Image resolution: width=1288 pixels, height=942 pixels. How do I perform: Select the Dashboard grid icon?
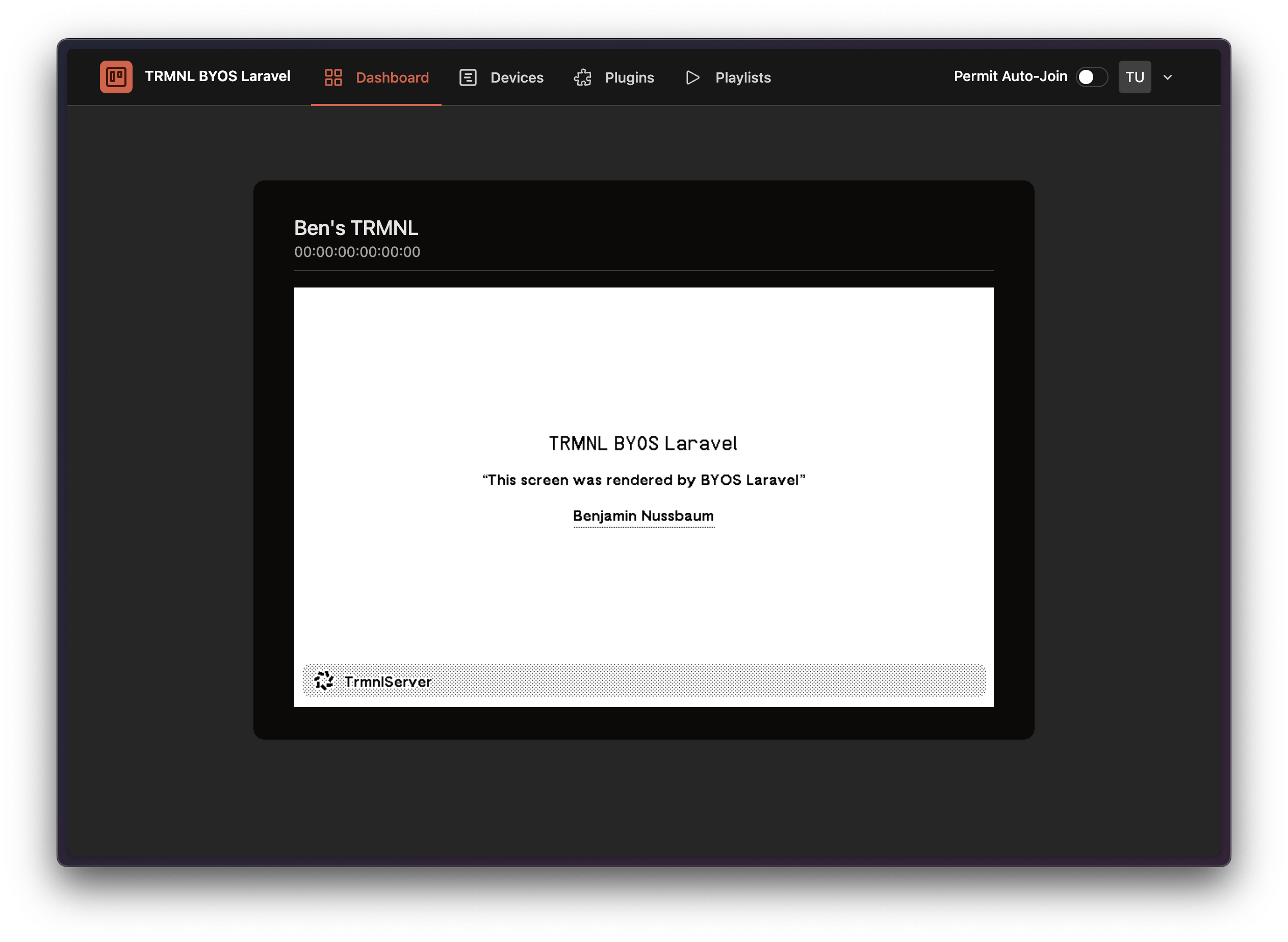pos(332,77)
